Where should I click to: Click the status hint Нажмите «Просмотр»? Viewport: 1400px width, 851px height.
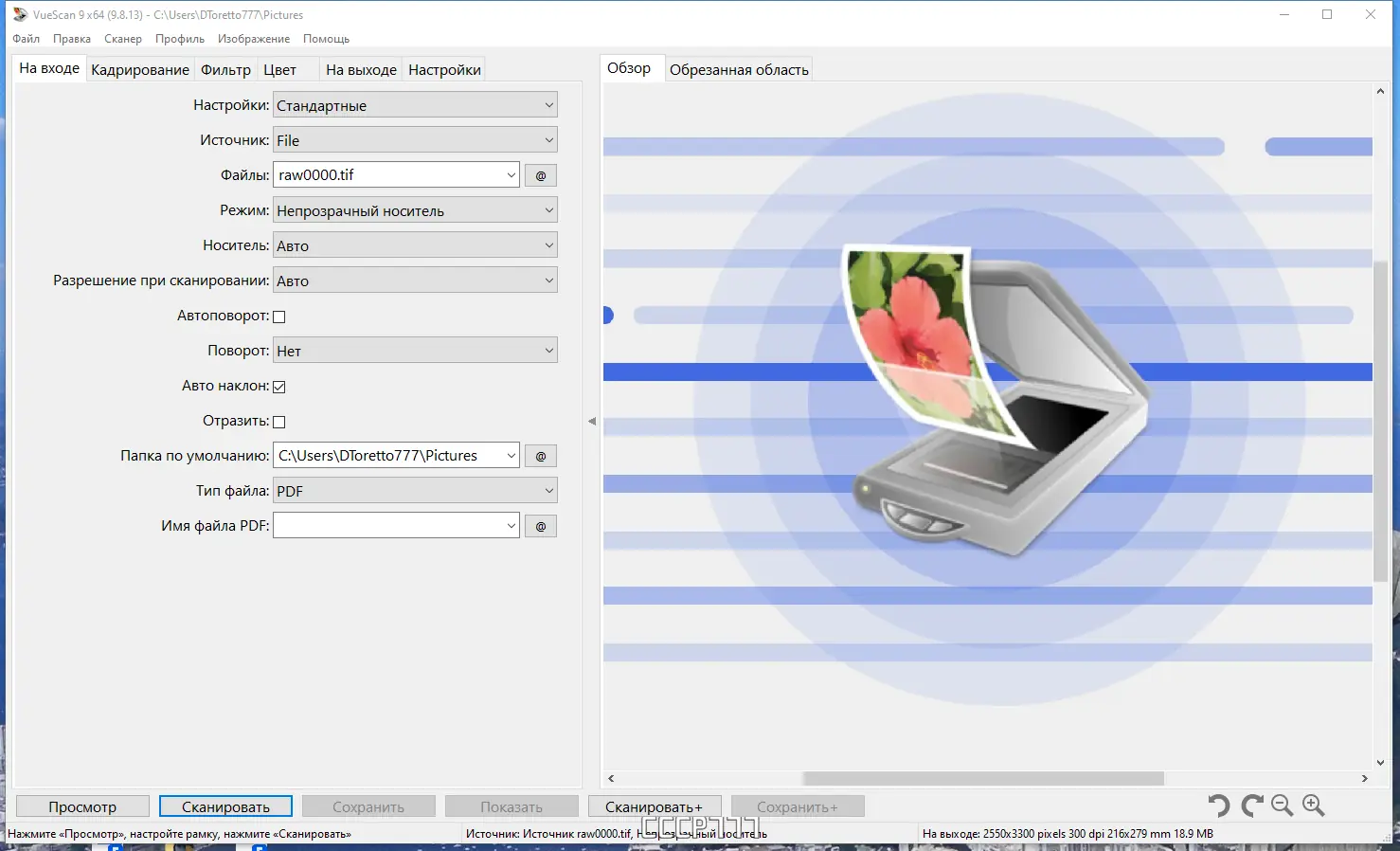click(179, 834)
